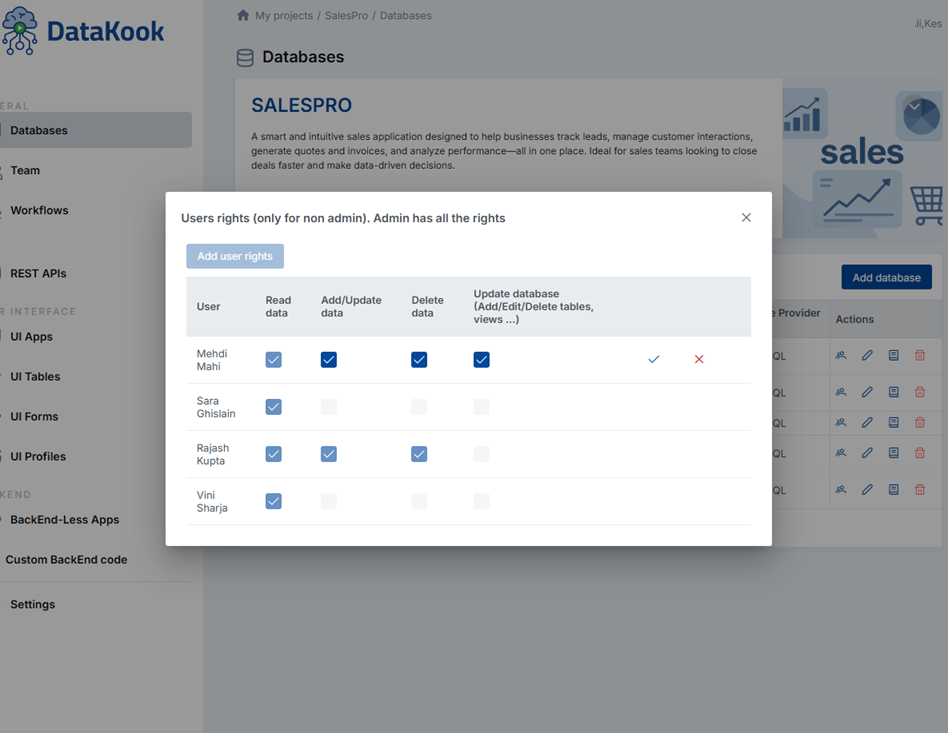Select UI Forms in the sidebar
The height and width of the screenshot is (733, 948).
tap(34, 417)
